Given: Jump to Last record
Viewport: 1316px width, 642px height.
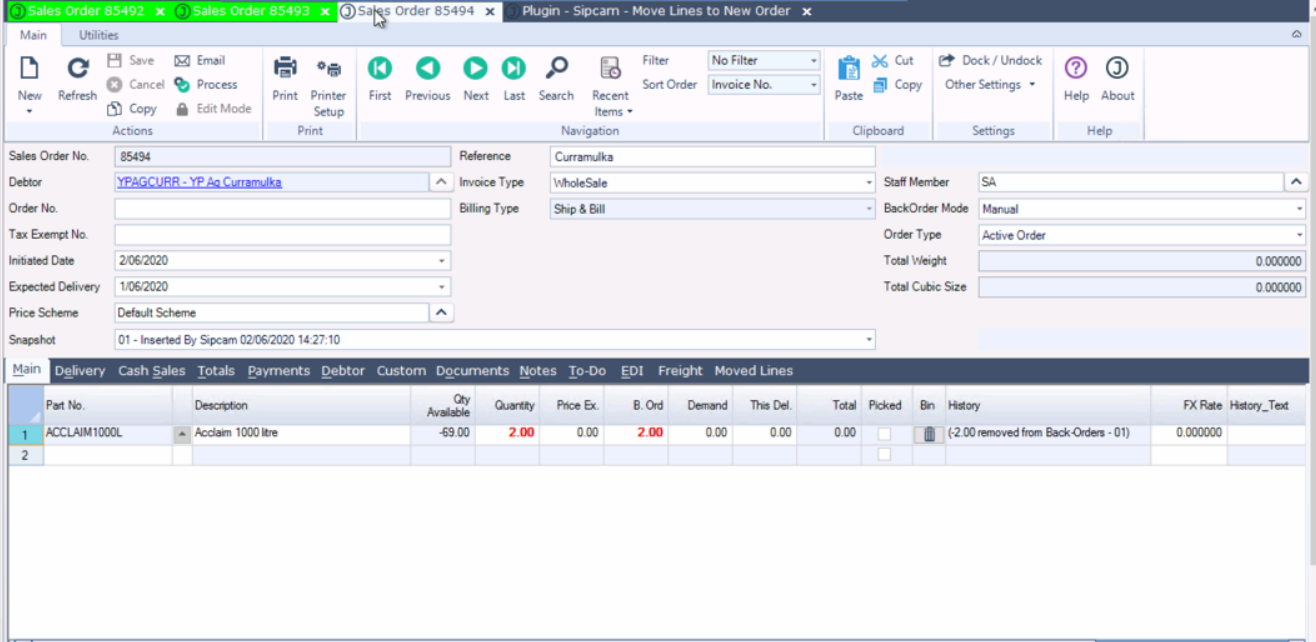Looking at the screenshot, I should (x=514, y=69).
